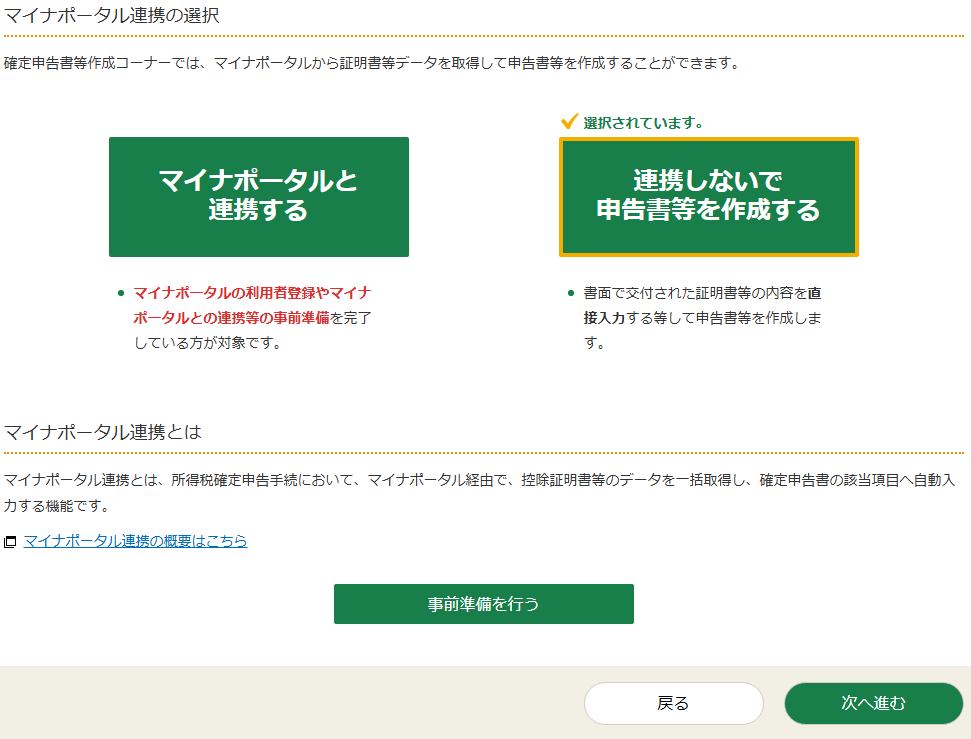Click the 確定申告書等作成コーナー intro sentence
The width and height of the screenshot is (971, 739).
[370, 64]
